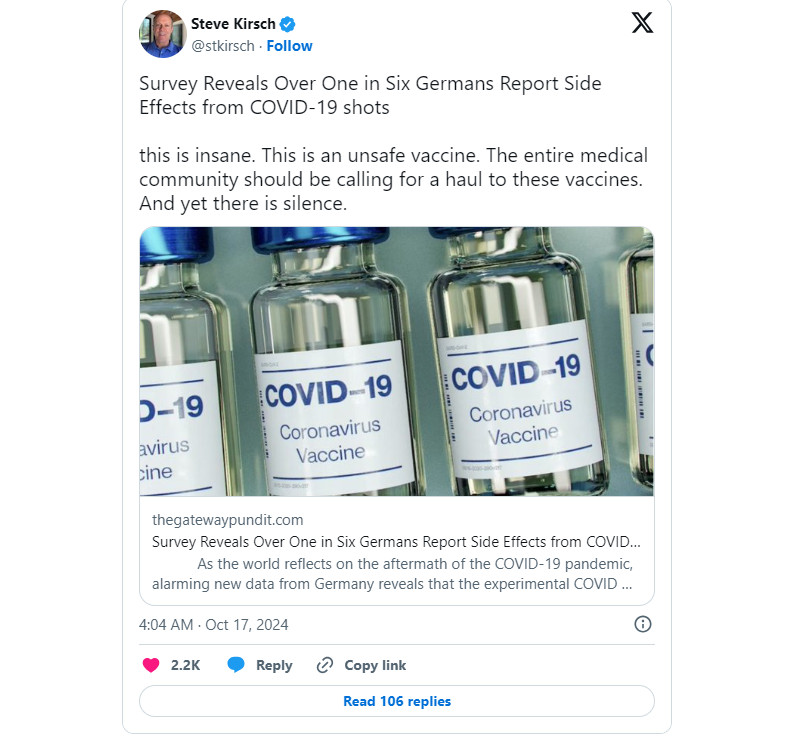Open thegatewaypundit.com domain link

tap(227, 520)
